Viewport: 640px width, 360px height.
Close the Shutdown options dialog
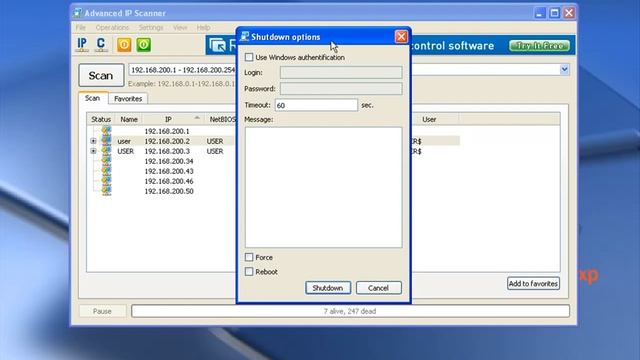[x=401, y=37]
